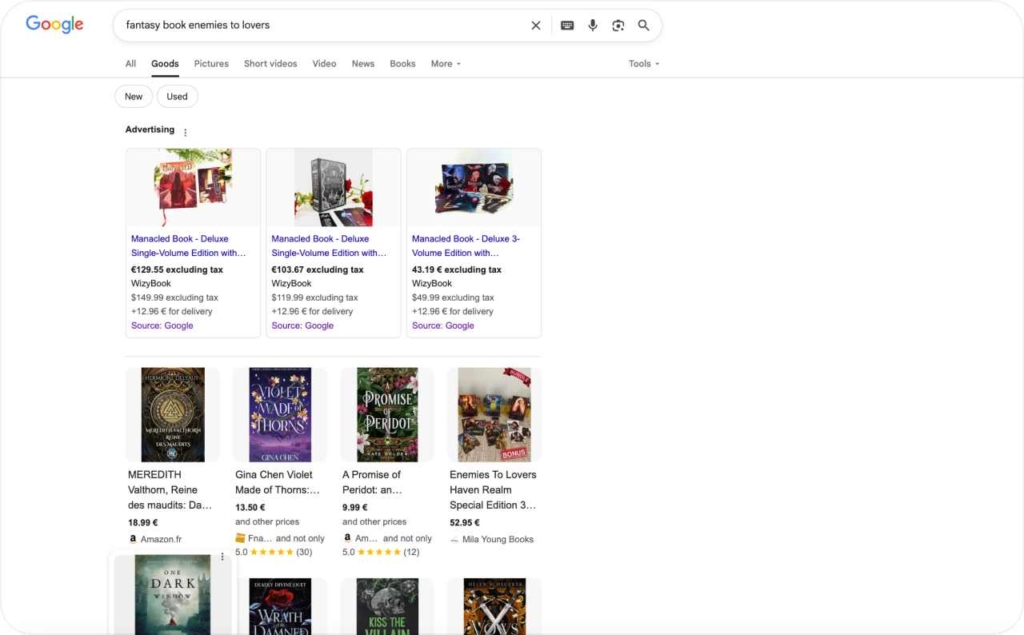Open the Short videos tab

pyautogui.click(x=270, y=64)
